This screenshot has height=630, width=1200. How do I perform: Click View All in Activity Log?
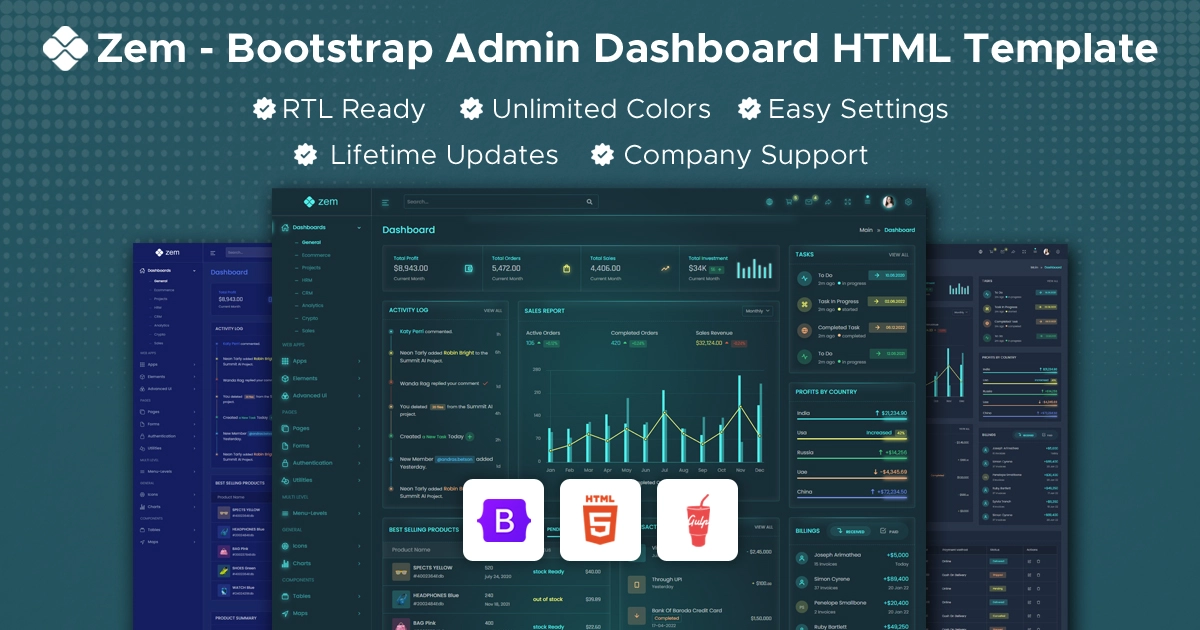tap(493, 311)
